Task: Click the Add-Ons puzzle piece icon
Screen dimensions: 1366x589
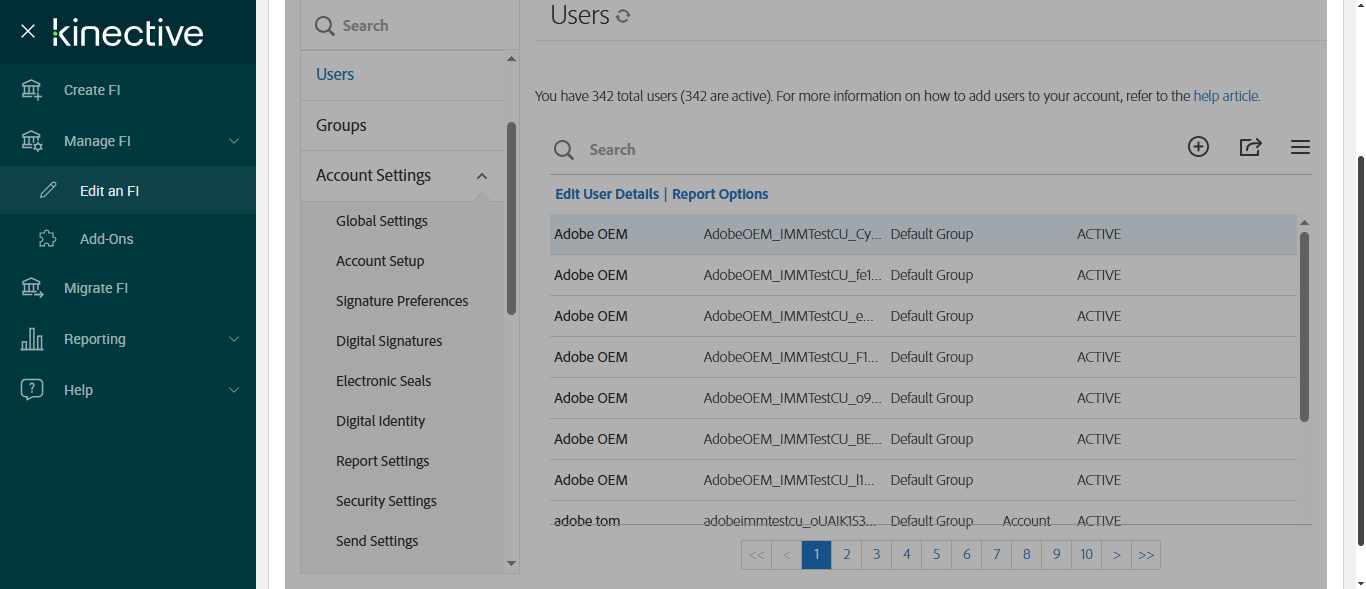Action: [x=48, y=239]
